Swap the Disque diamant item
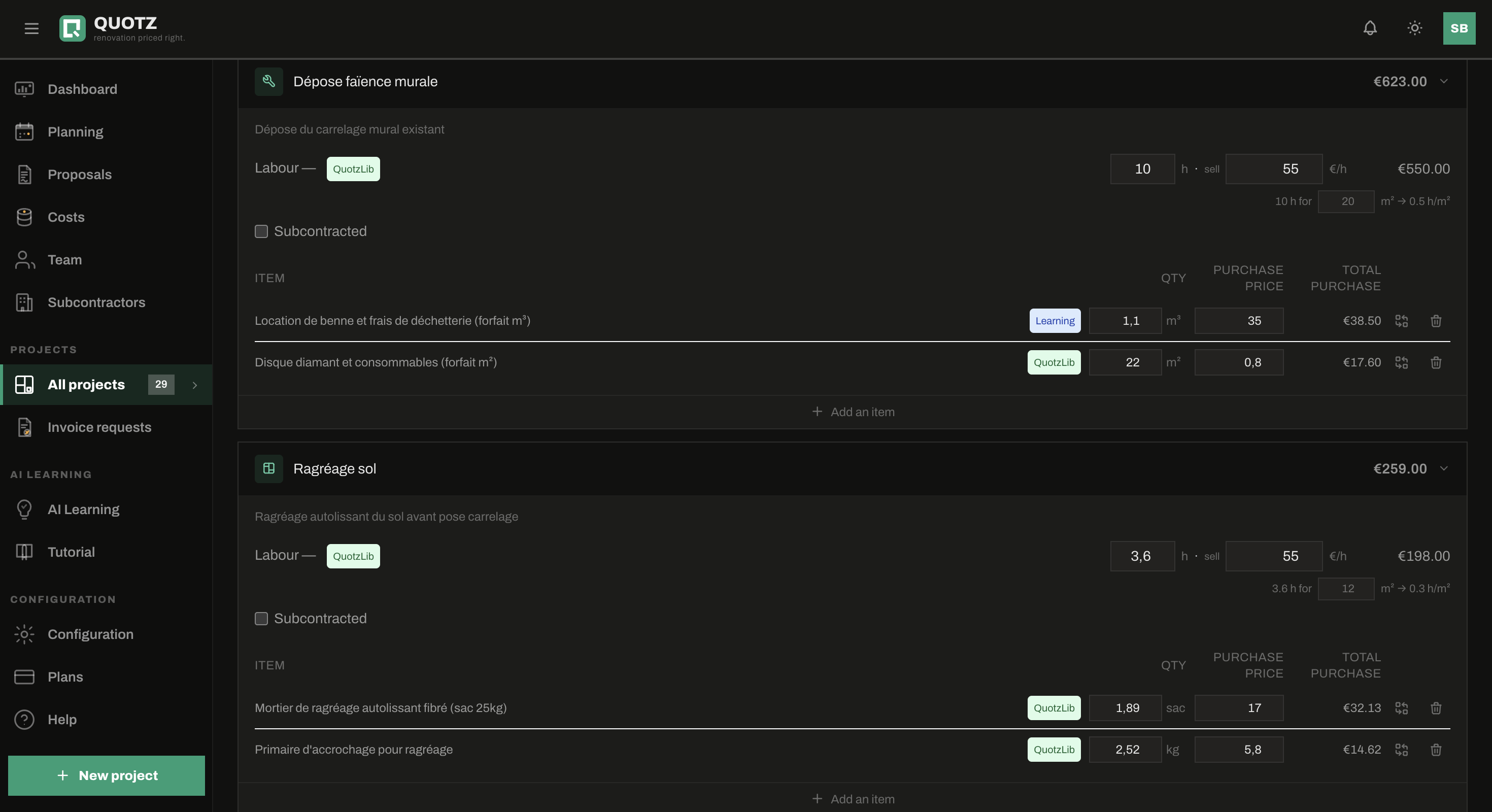 (1402, 362)
